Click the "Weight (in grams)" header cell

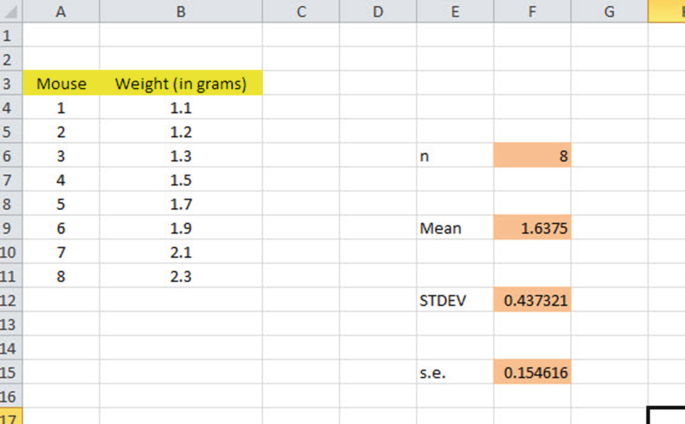click(180, 84)
